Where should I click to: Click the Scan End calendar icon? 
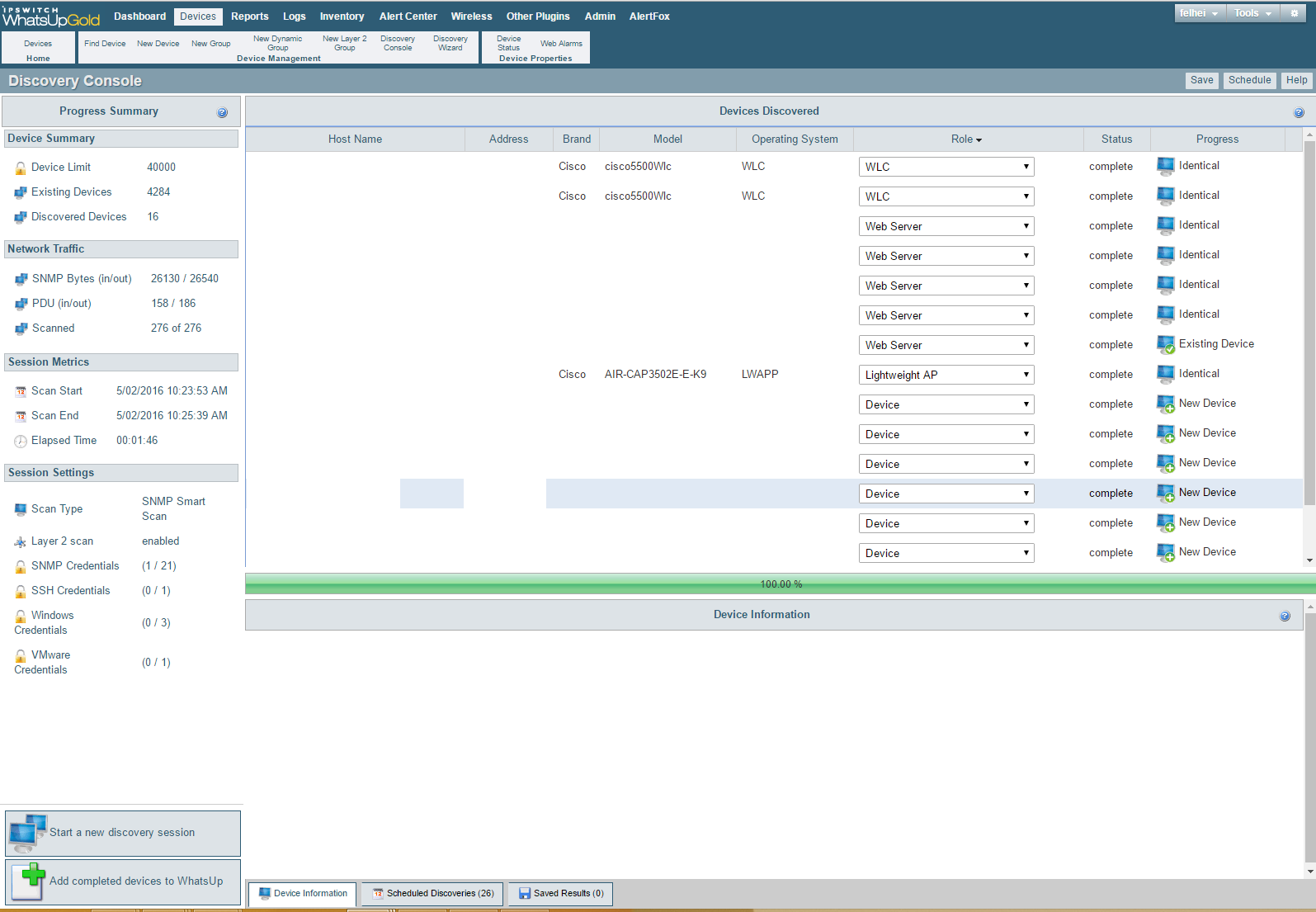coord(21,416)
